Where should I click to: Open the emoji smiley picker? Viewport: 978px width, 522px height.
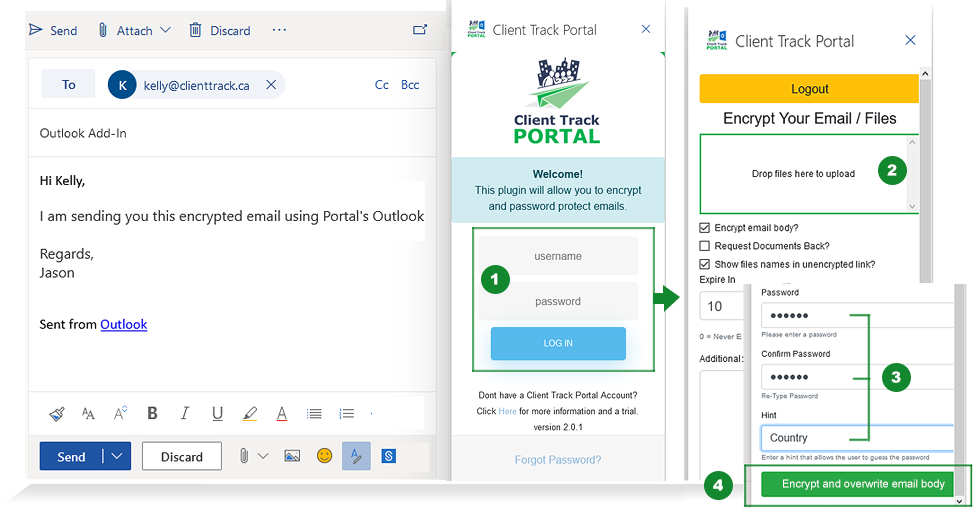[x=324, y=456]
